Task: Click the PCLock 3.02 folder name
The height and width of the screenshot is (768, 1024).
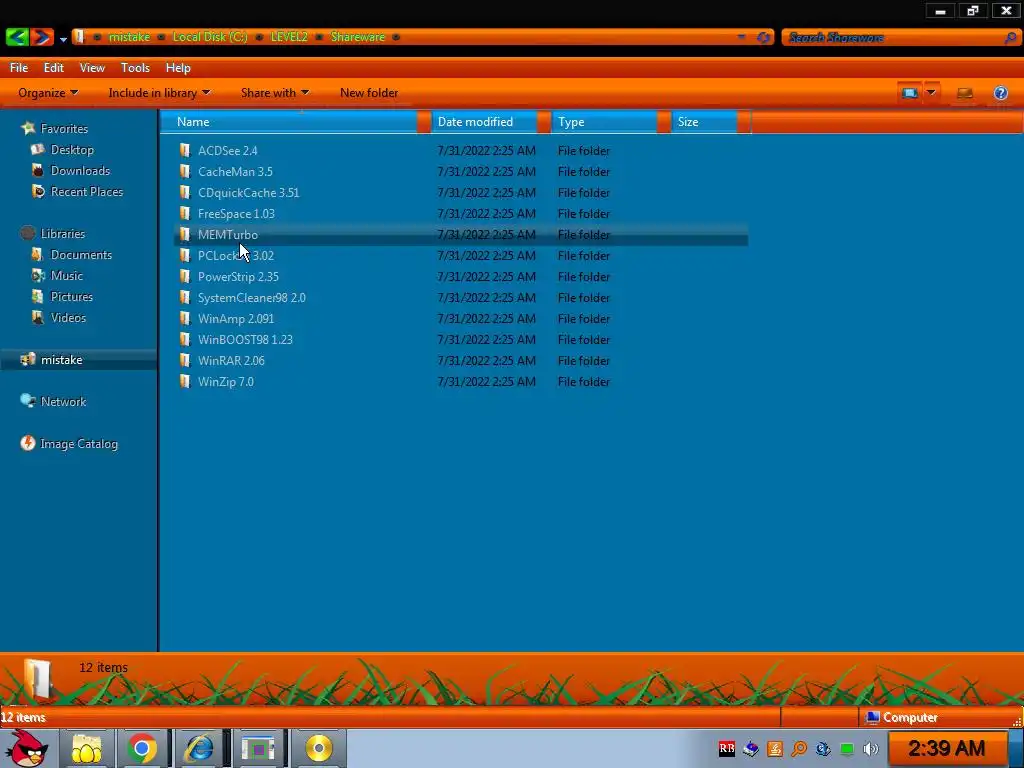Action: (236, 255)
